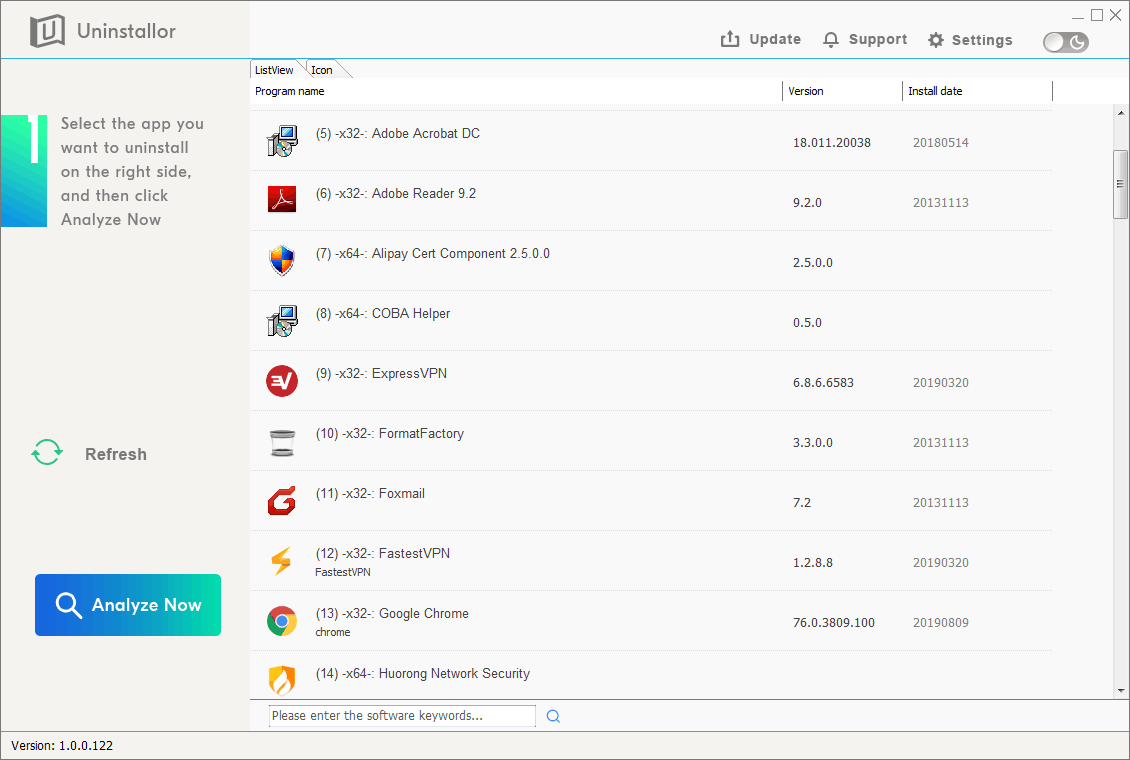Select the row text "(8) -x64-: COBA Helper"
This screenshot has width=1130, height=760.
[383, 313]
